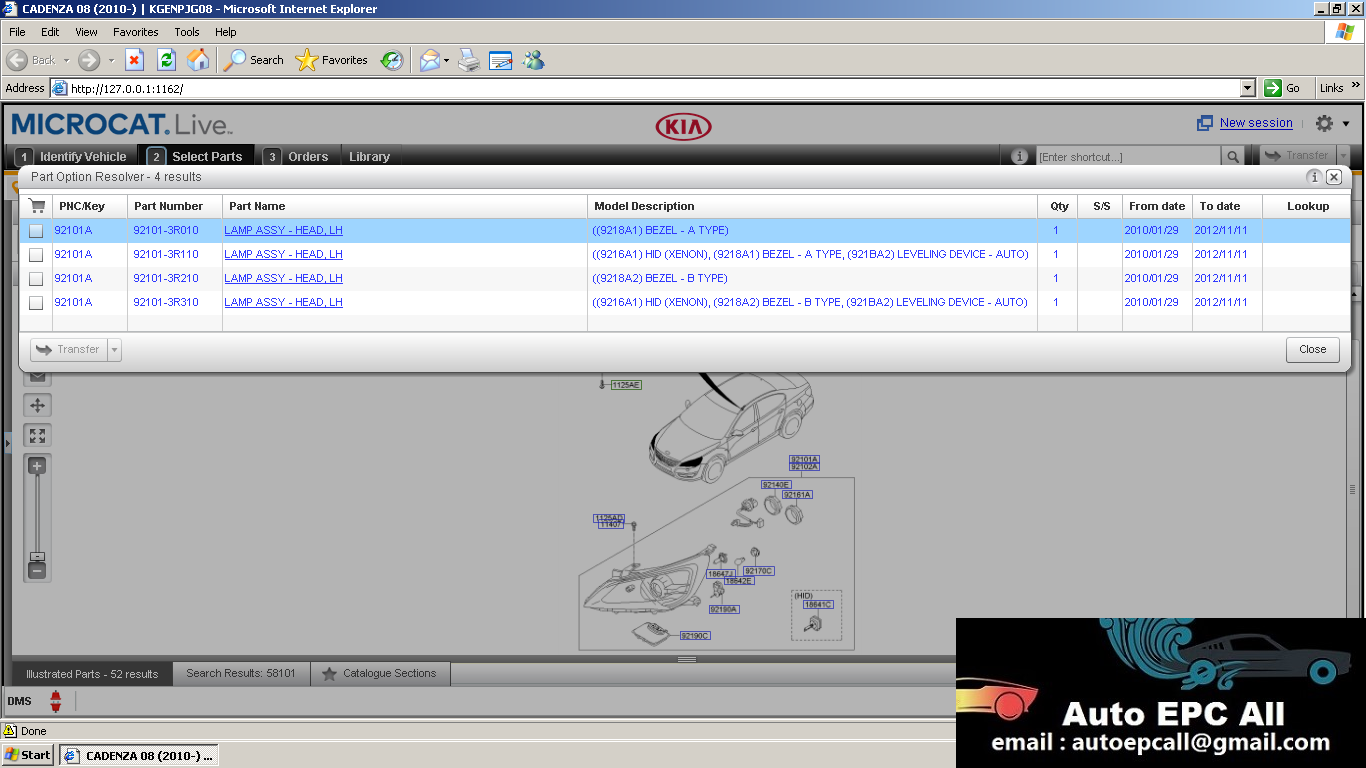
Task: Switch to the Catalogue Sections tab
Action: [380, 673]
